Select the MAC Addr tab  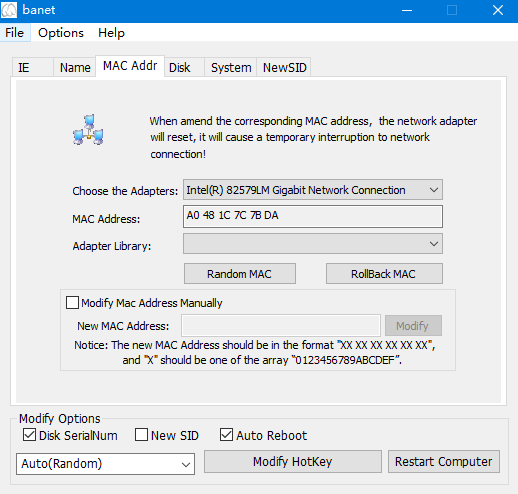[130, 66]
